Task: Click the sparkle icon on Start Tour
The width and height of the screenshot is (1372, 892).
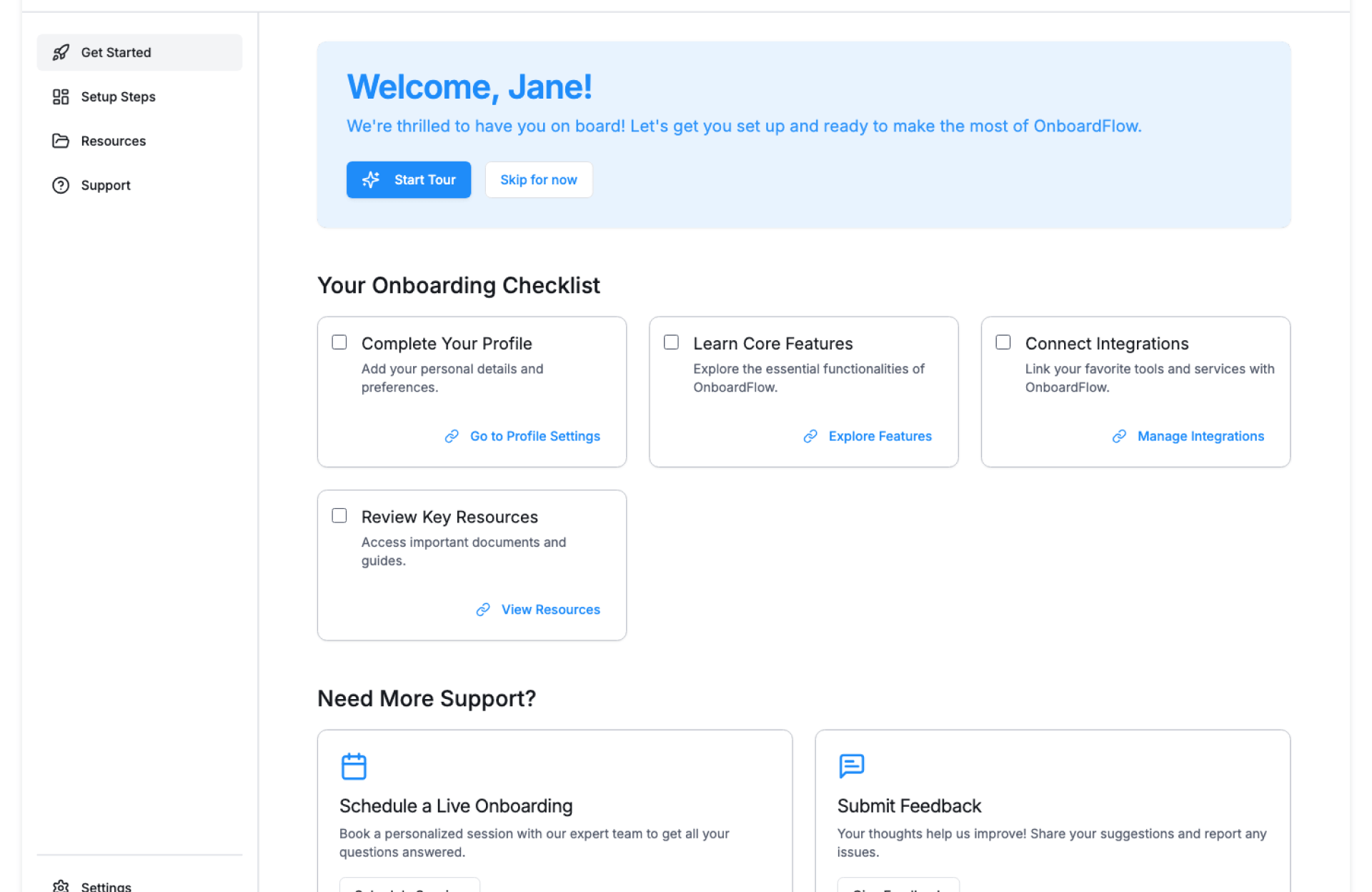Action: [x=371, y=179]
